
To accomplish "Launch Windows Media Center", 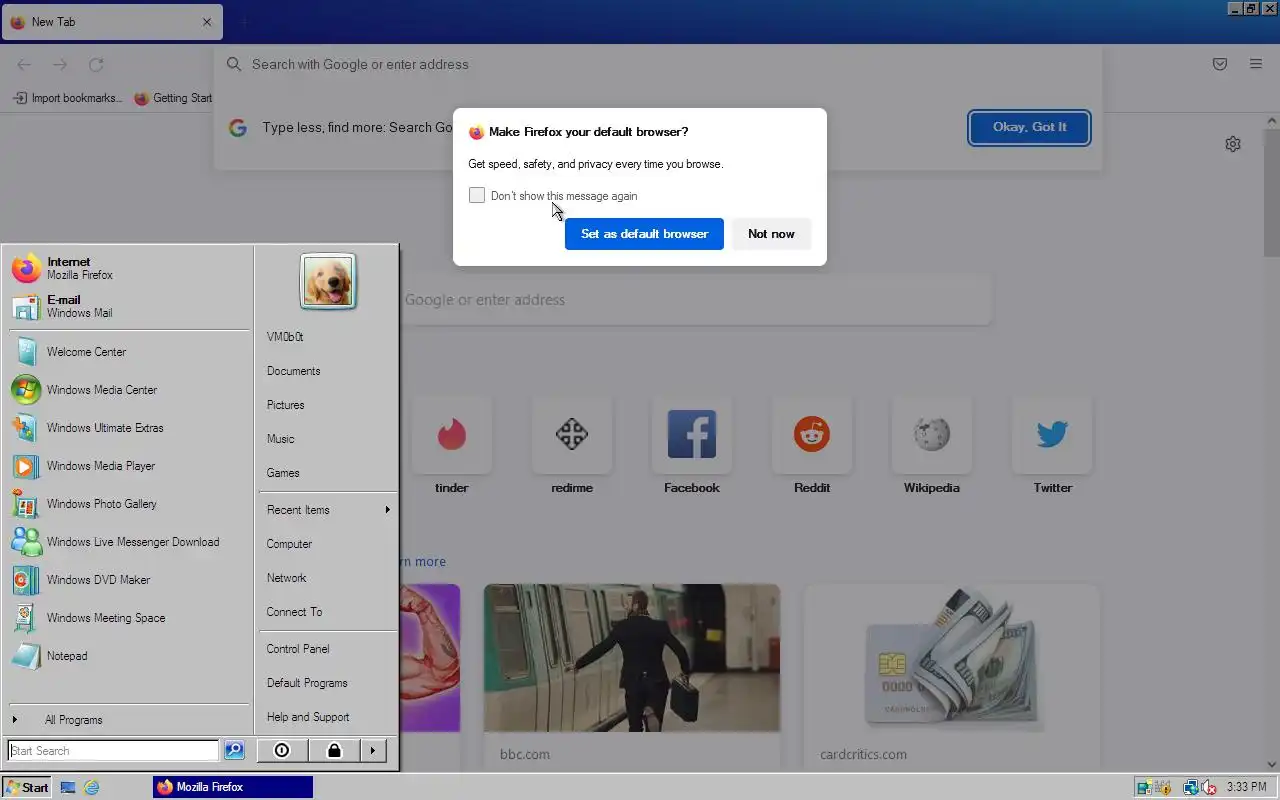I will [x=128, y=390].
